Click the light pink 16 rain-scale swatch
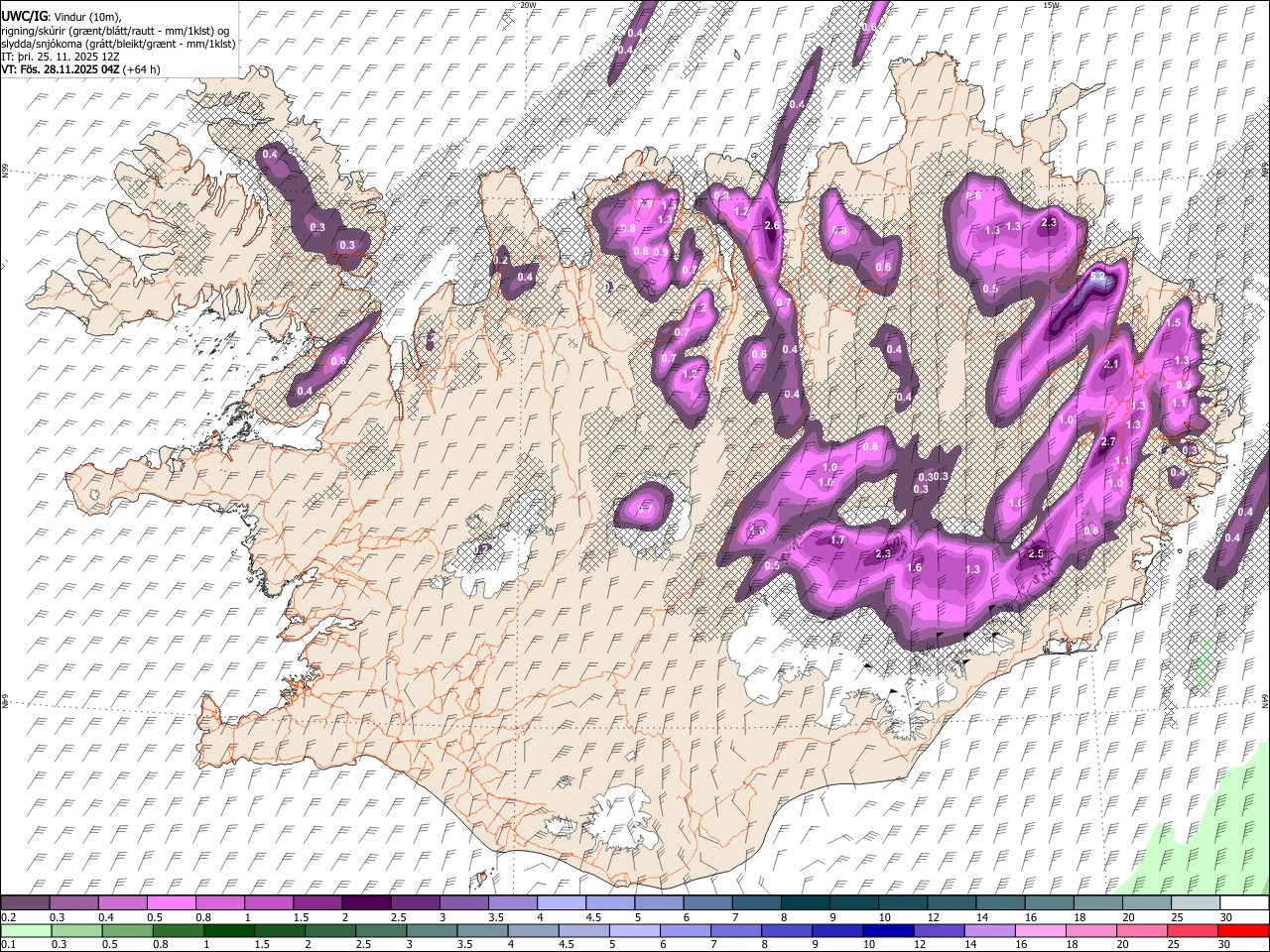 pyautogui.click(x=1040, y=931)
